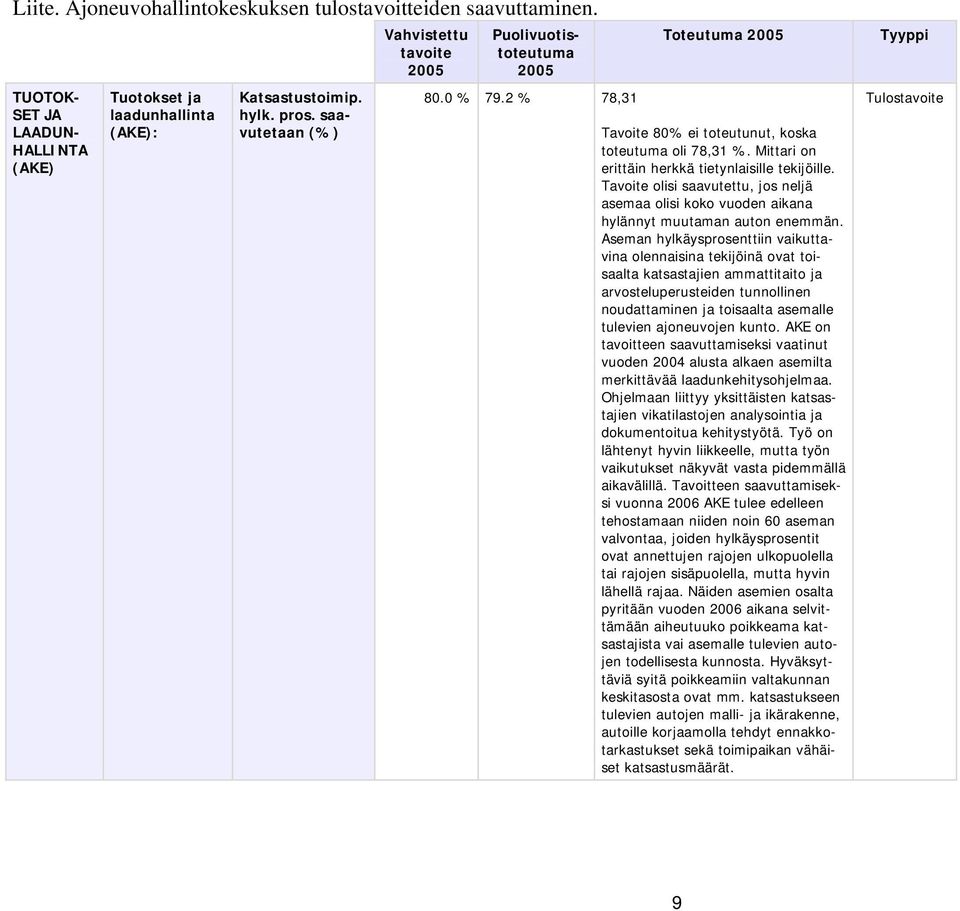960x911 pixels.
Task: Click the 'Vahvistettu tavoite 2005' column header
Action: coord(426,53)
